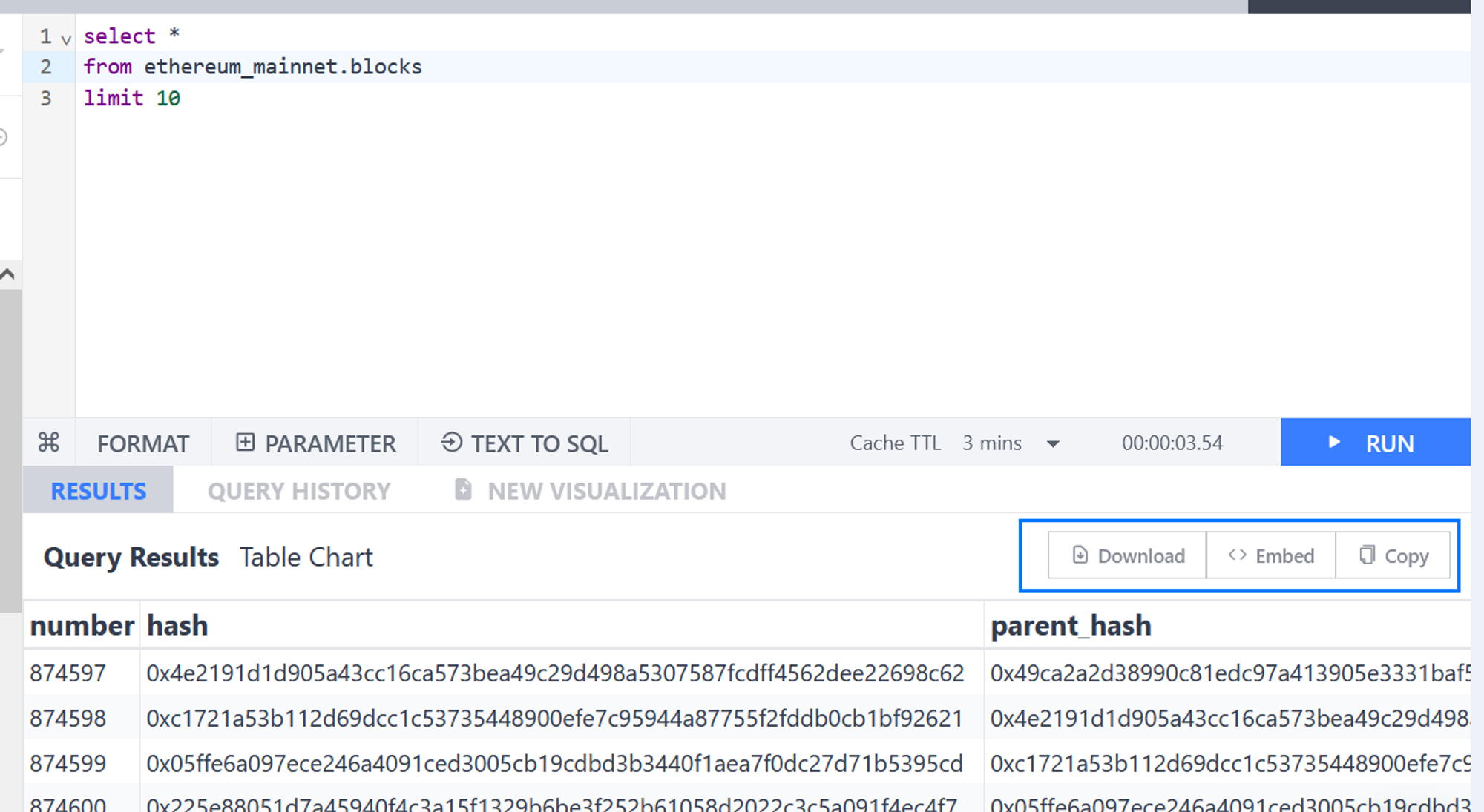Open the Cache TTL 3 mins dropdown
This screenshot has height=812, width=1484.
point(1052,444)
